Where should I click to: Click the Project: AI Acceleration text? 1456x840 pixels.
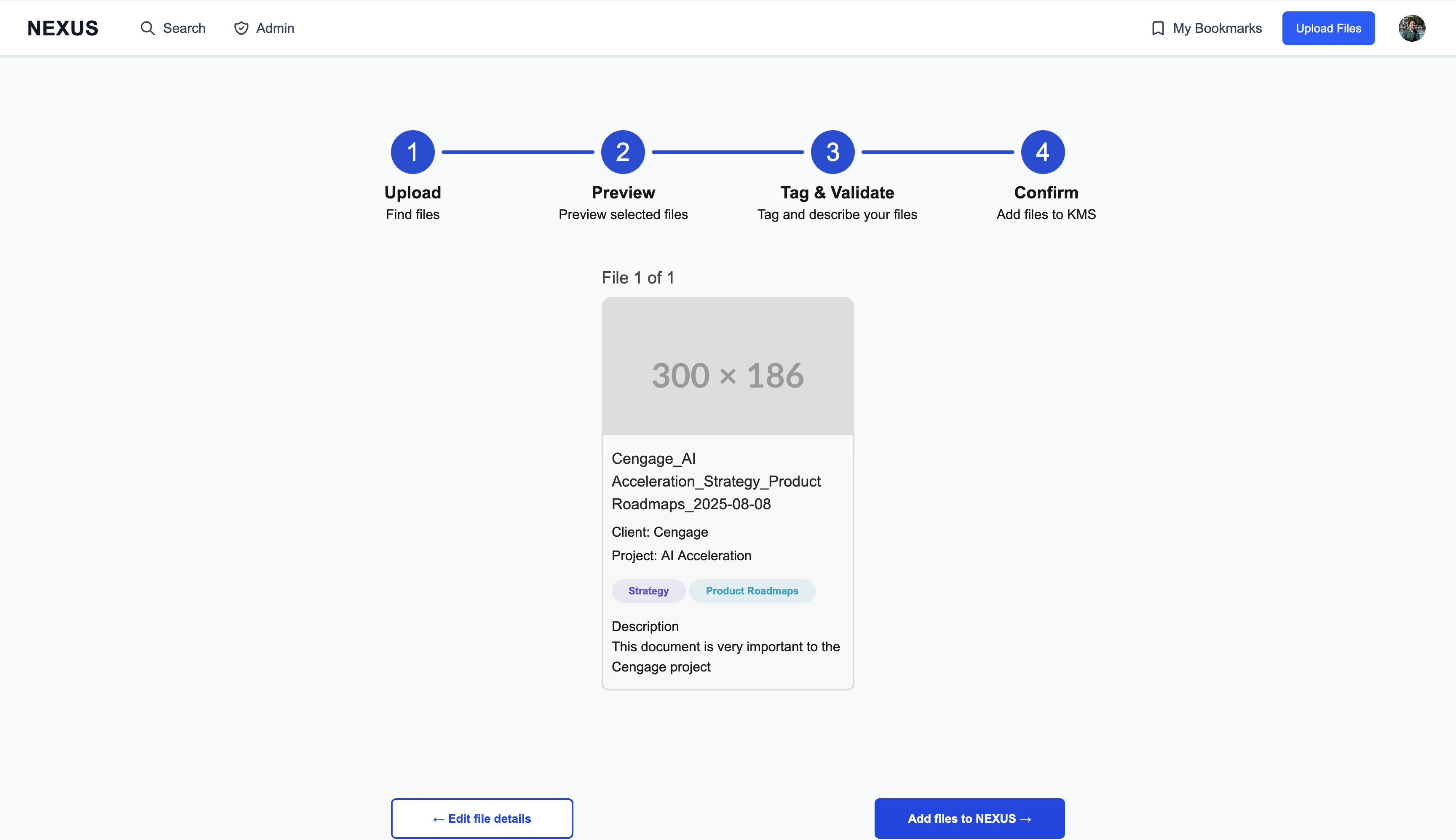click(681, 556)
